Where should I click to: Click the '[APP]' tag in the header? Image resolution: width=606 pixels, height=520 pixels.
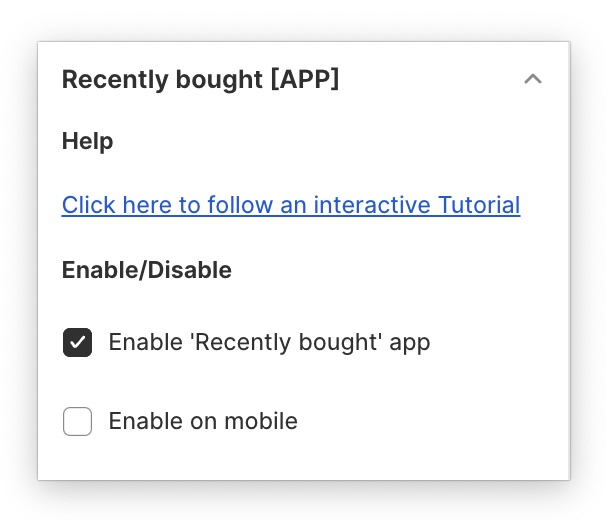pos(305,79)
